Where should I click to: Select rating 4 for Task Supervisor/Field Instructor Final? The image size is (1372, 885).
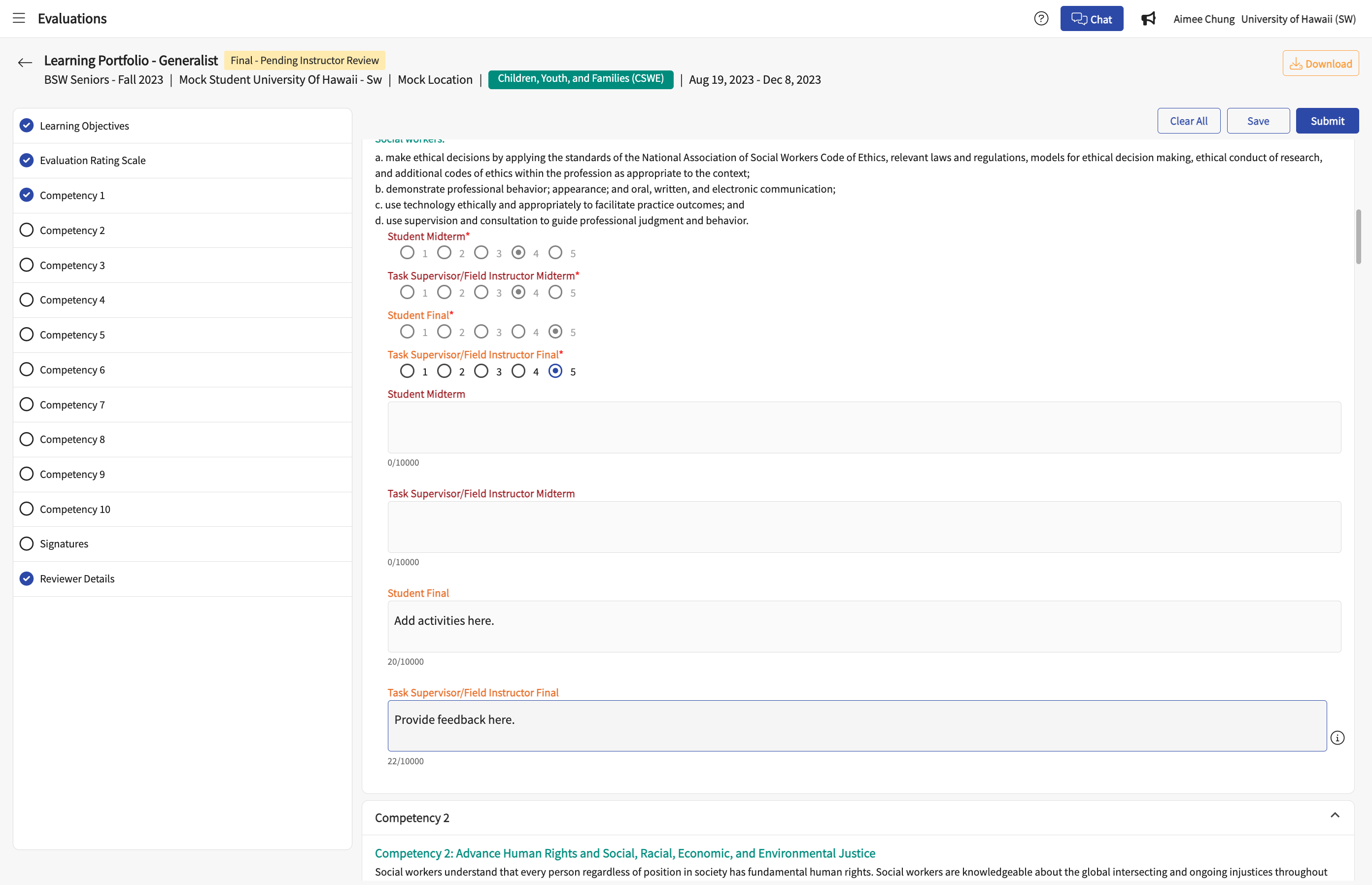coord(518,371)
